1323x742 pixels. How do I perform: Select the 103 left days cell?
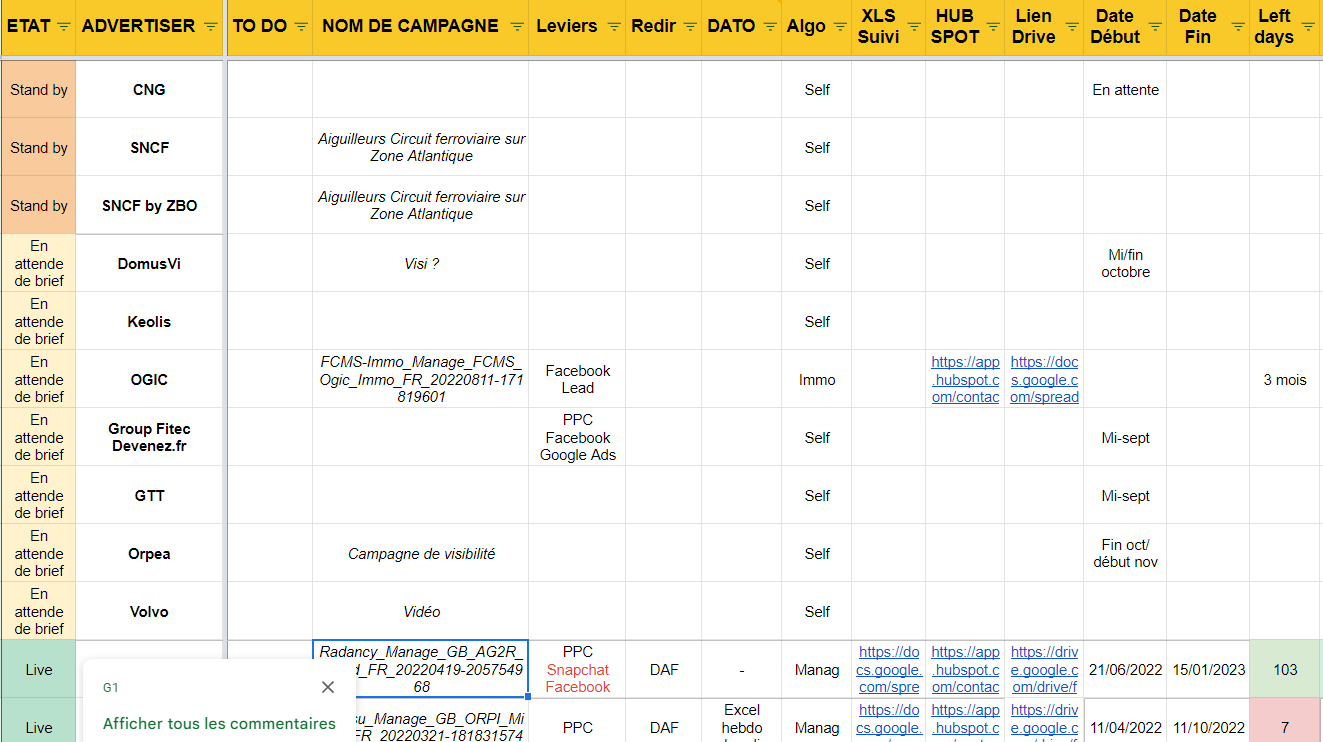pos(1285,669)
